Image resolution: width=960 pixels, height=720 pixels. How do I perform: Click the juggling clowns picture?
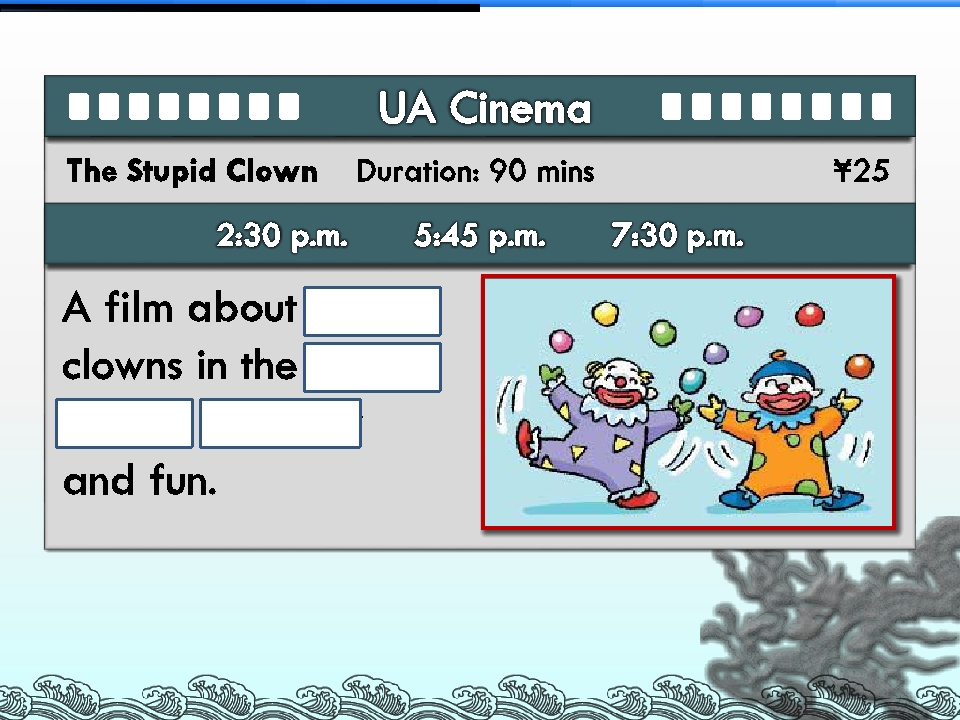click(x=689, y=402)
